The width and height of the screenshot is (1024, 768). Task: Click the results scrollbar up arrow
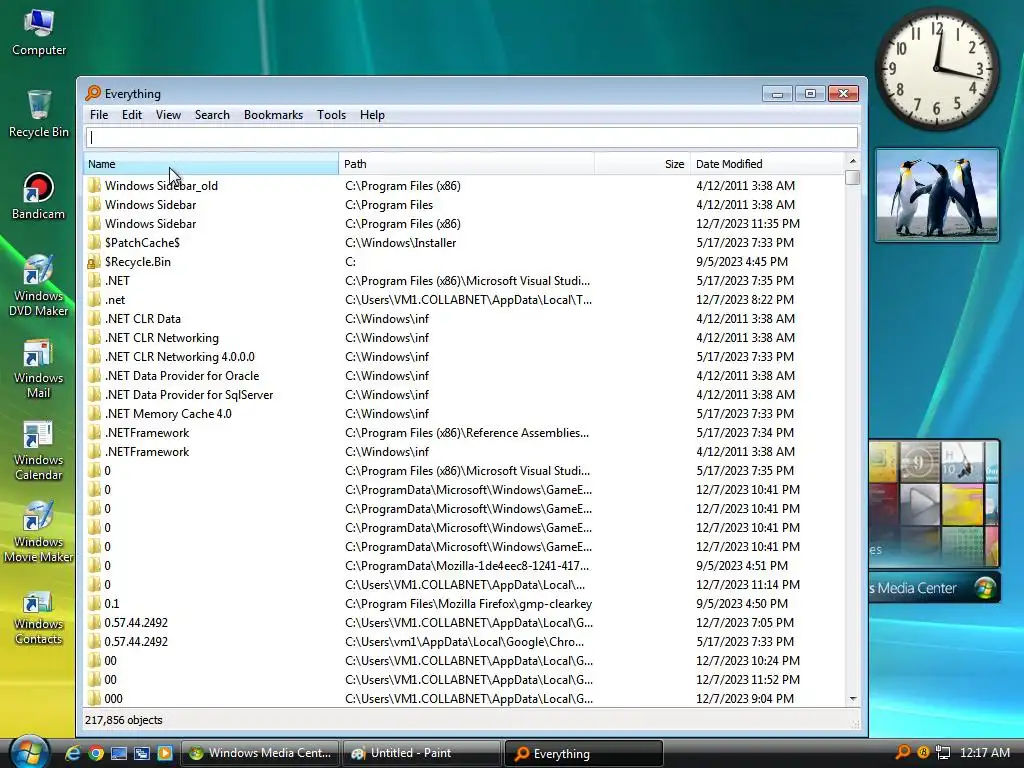852,161
